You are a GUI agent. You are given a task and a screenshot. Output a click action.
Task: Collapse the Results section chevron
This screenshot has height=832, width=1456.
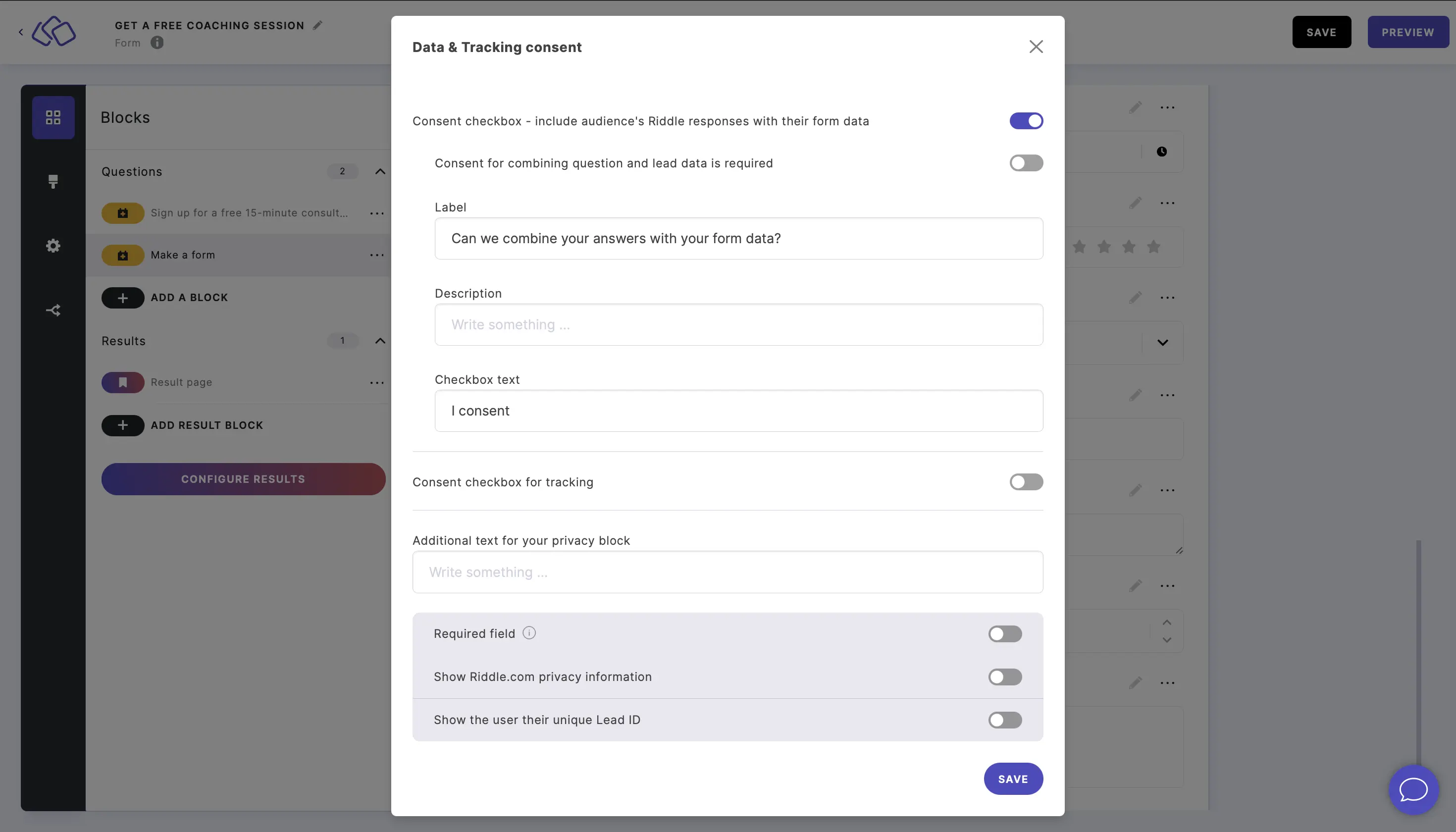(380, 340)
